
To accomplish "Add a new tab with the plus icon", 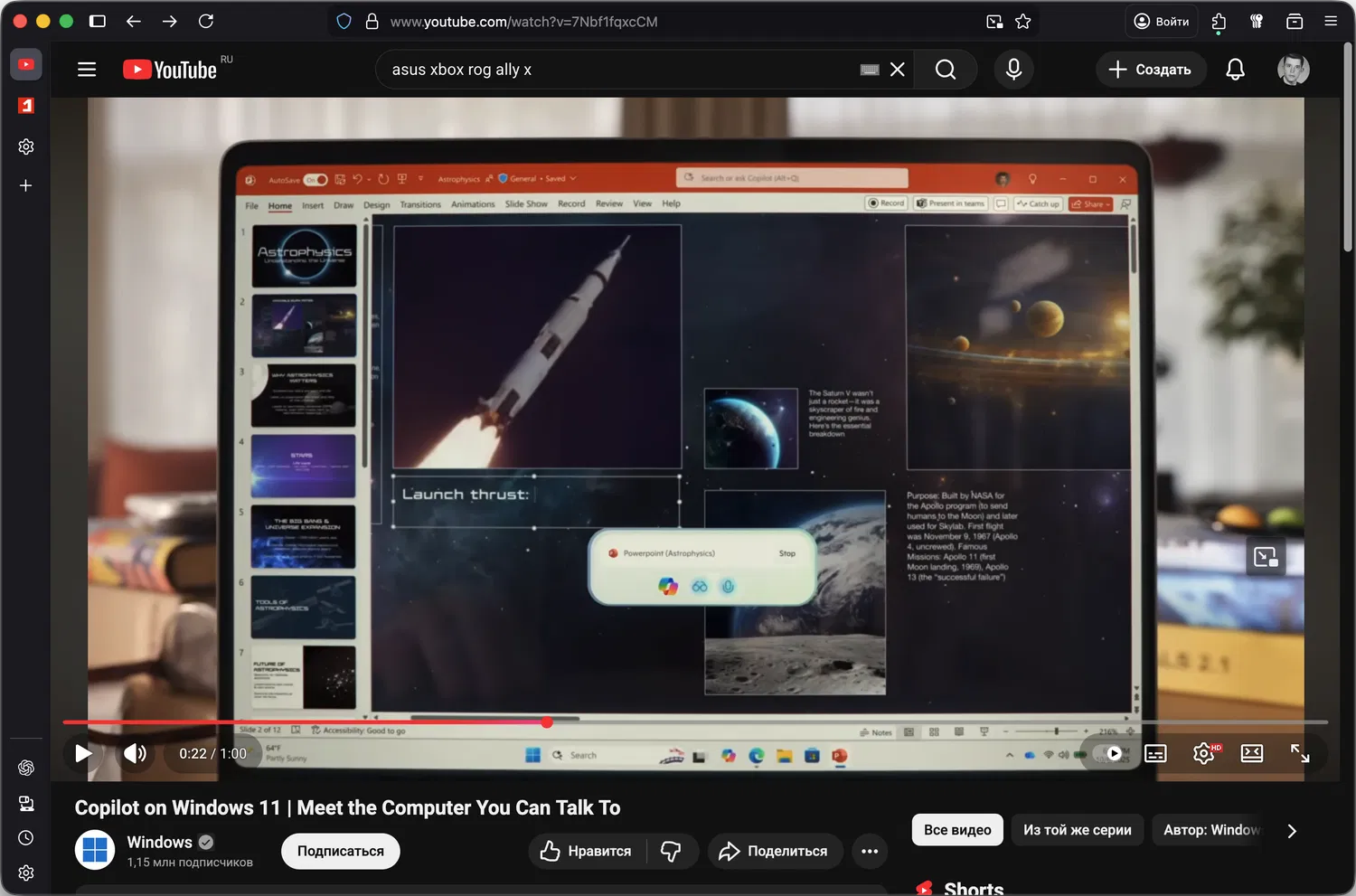I will pyautogui.click(x=26, y=185).
